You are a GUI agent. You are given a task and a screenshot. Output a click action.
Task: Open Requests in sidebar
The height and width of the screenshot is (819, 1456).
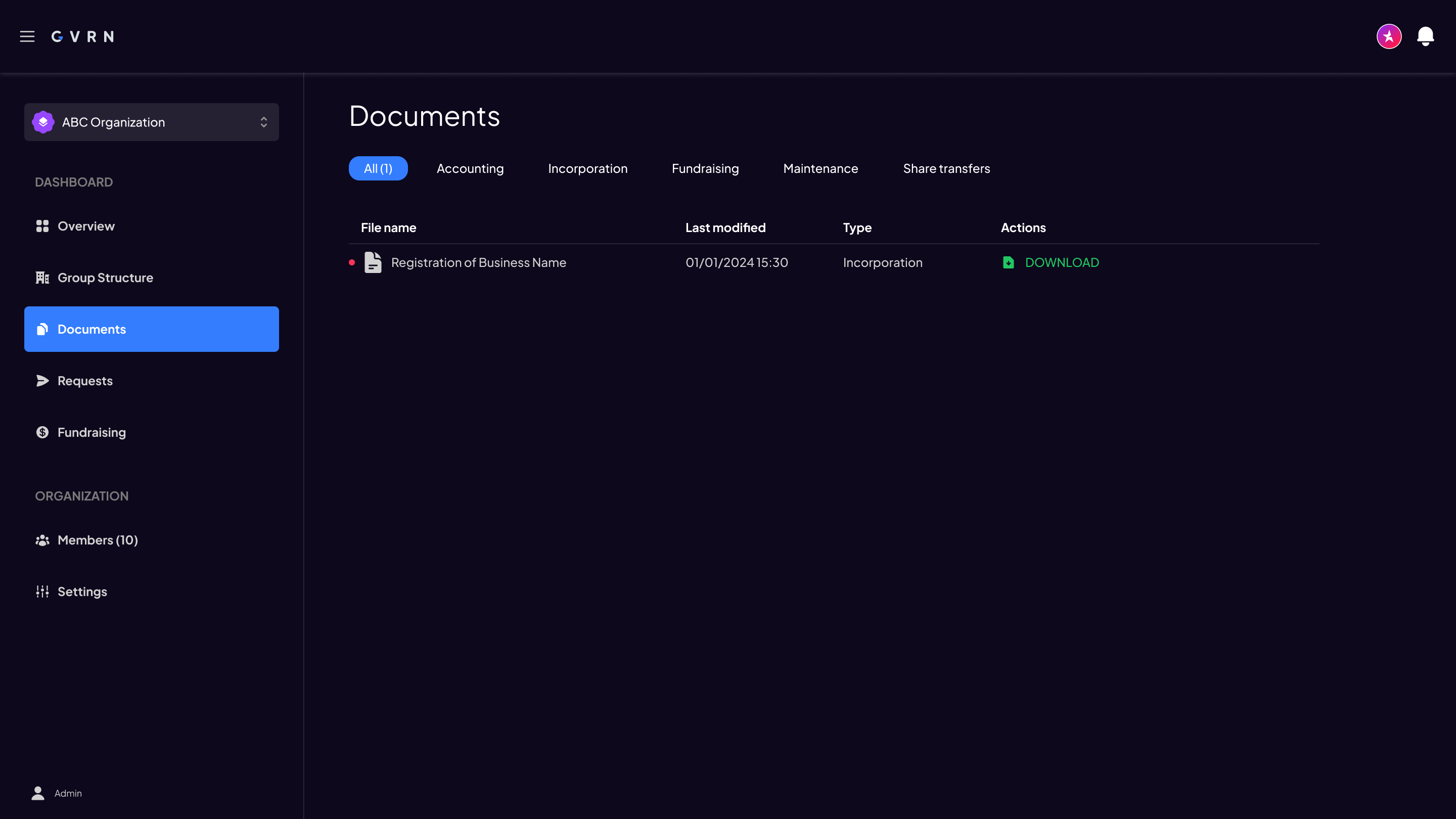(x=152, y=381)
